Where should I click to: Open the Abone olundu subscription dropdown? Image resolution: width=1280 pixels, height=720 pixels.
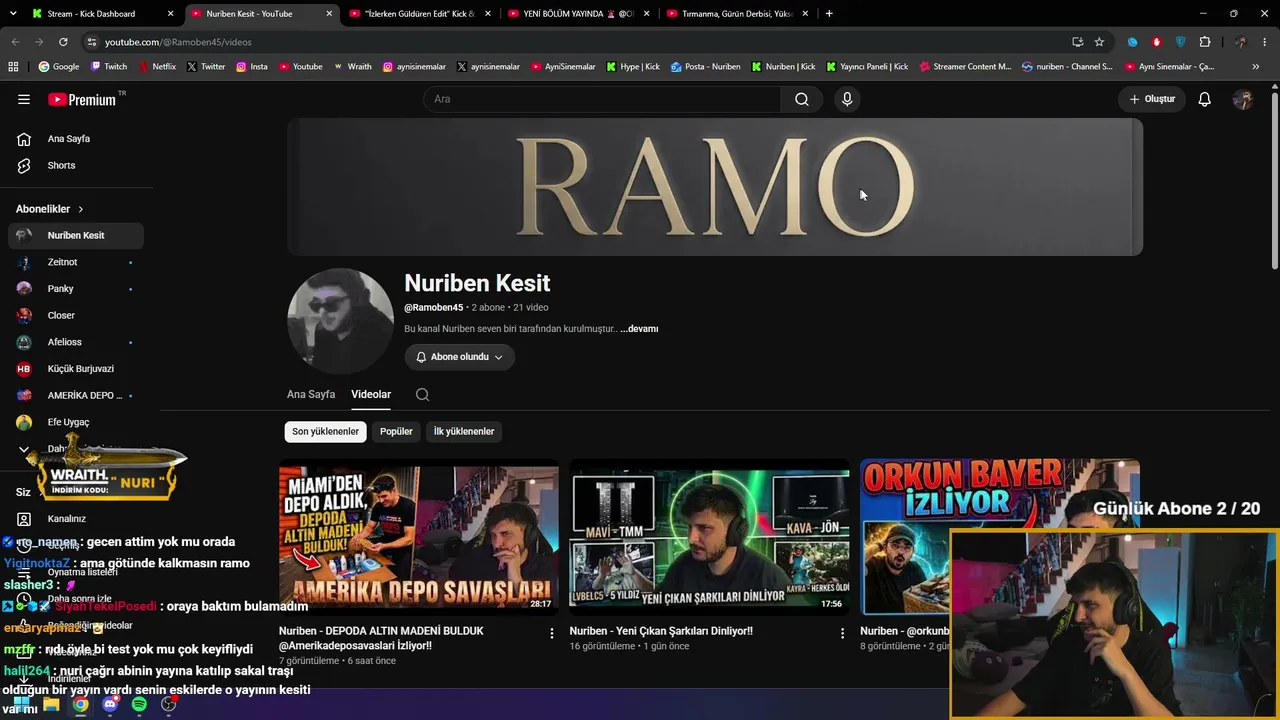(x=459, y=357)
